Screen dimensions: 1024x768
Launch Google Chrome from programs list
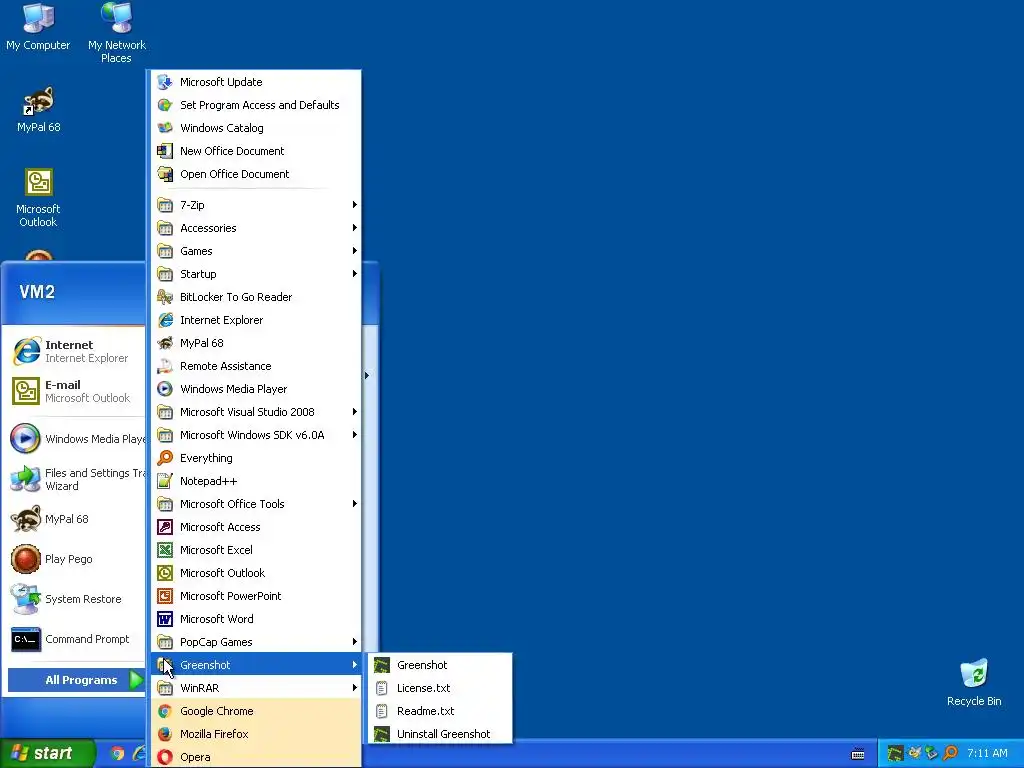[x=256, y=711]
